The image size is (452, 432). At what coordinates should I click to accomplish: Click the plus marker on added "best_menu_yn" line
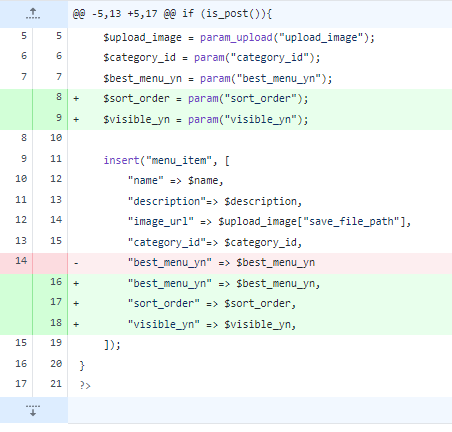pos(76,283)
